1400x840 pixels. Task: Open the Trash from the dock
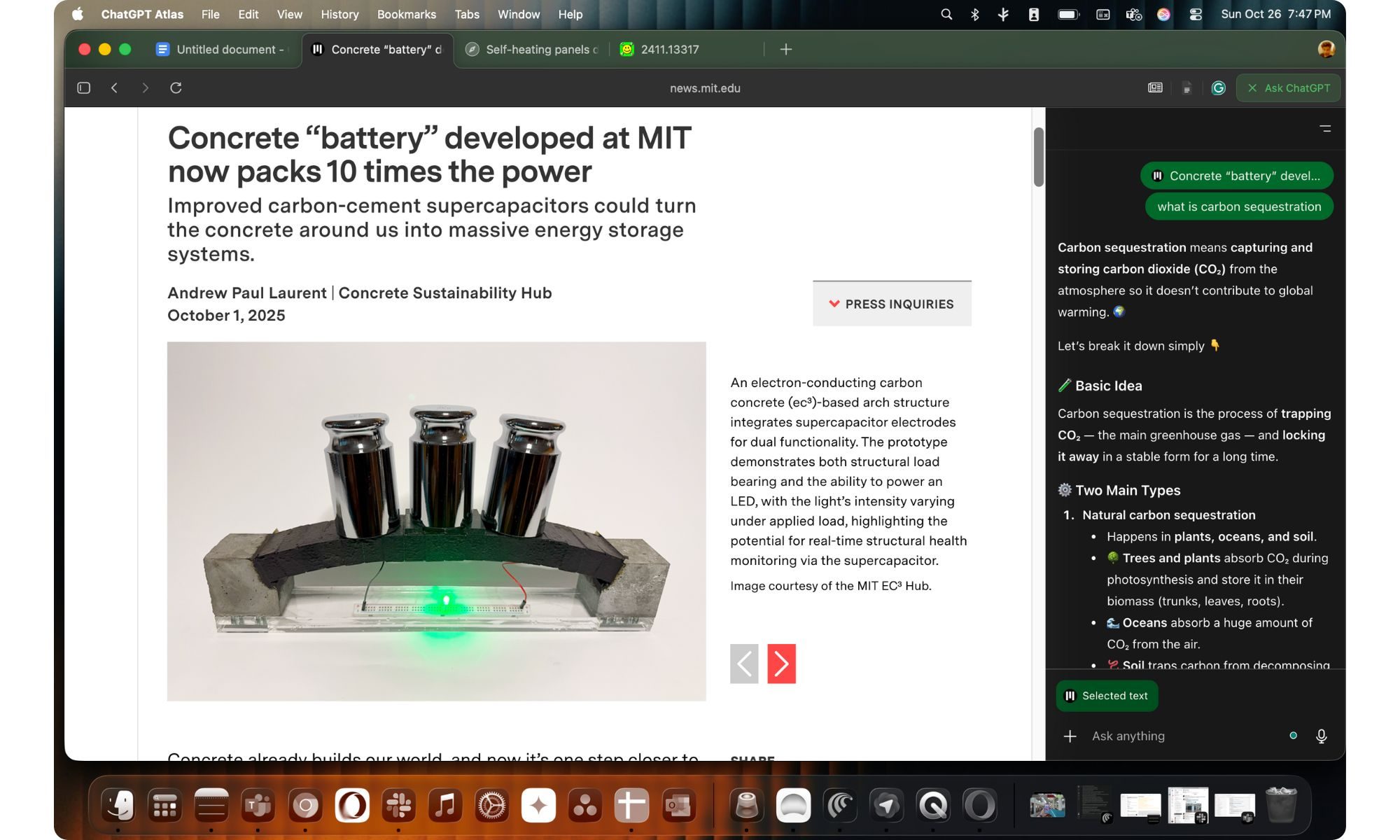(x=1281, y=806)
